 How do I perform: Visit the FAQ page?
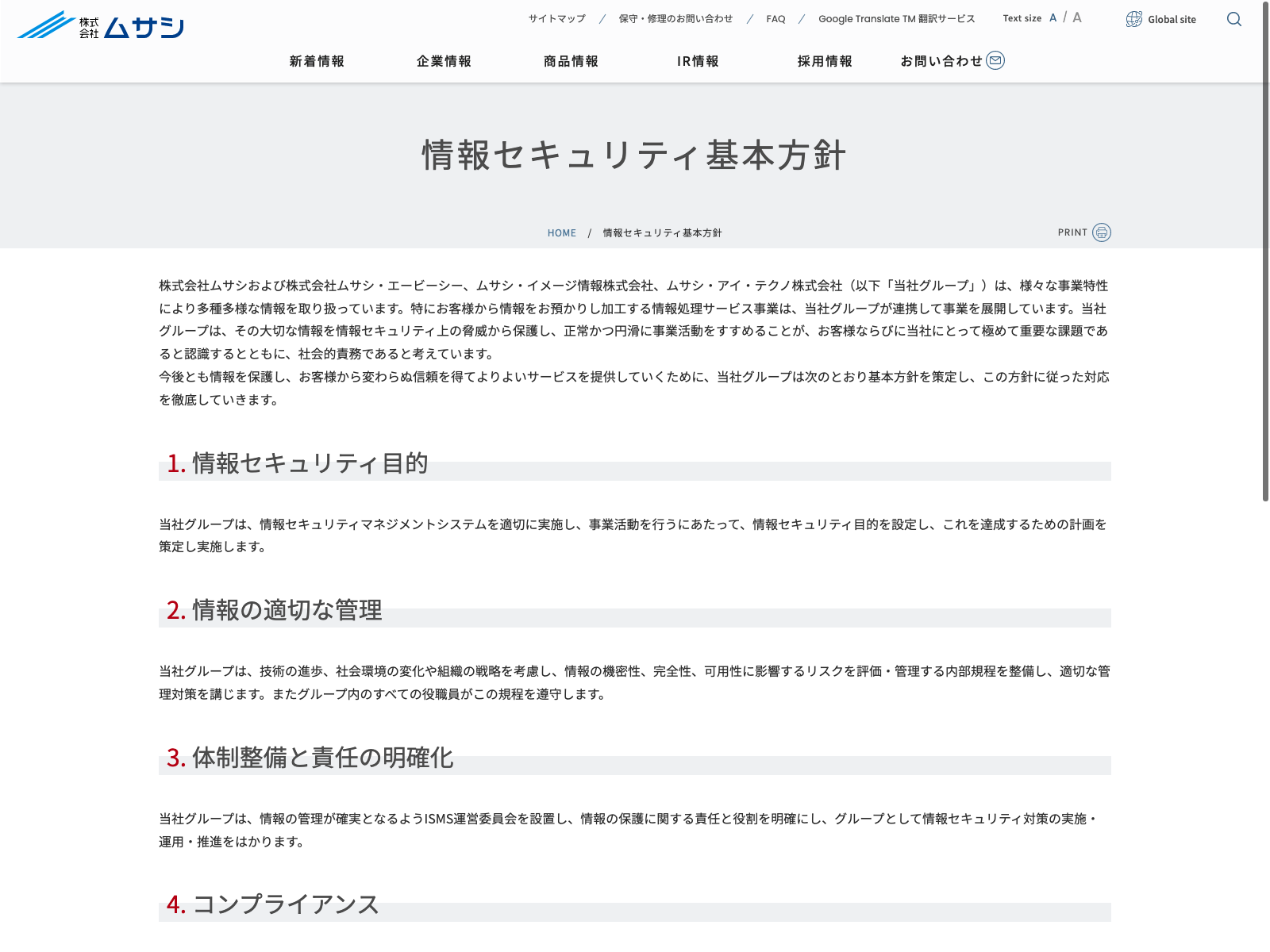[775, 19]
